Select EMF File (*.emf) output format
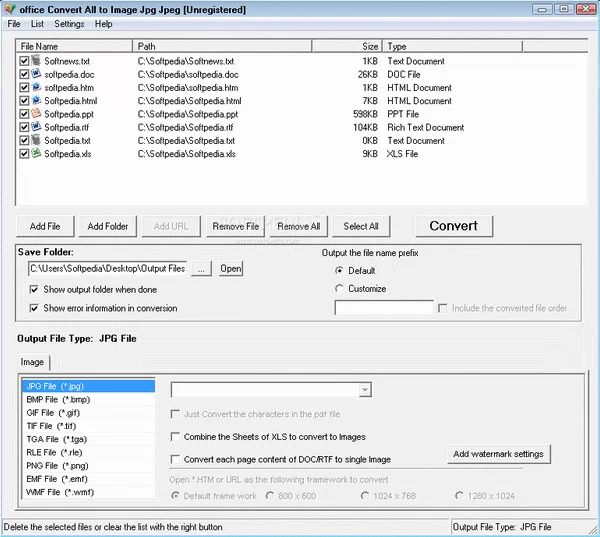This screenshot has width=600, height=537. point(88,479)
